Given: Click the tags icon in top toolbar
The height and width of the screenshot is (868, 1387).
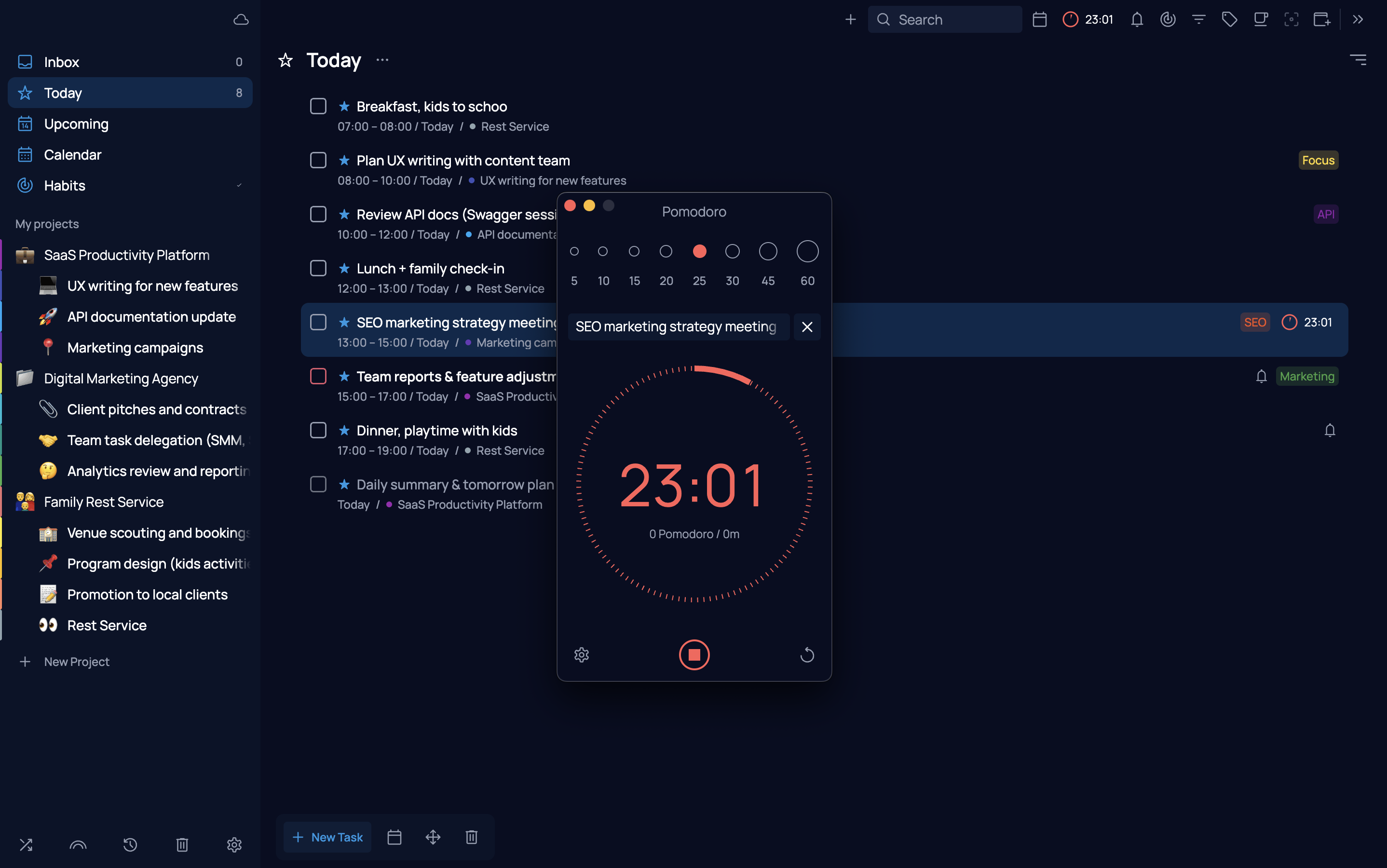Looking at the screenshot, I should coord(1229,19).
